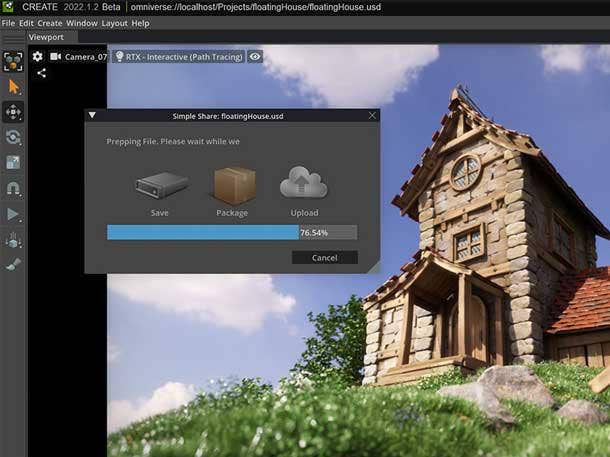This screenshot has height=457, width=610.
Task: Click the share icon below the gear
Action: click(x=41, y=73)
